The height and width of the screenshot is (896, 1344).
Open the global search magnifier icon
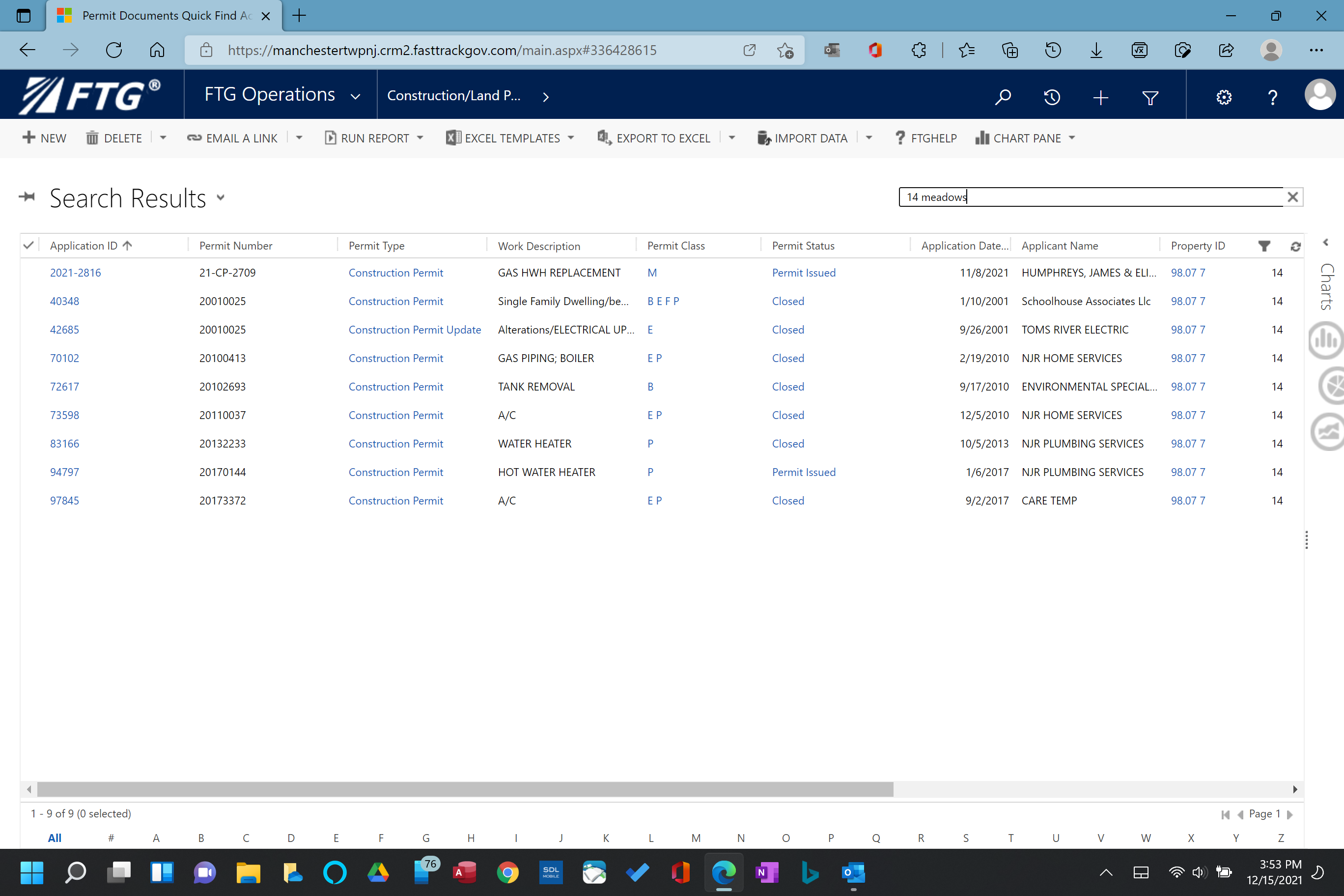(1003, 97)
